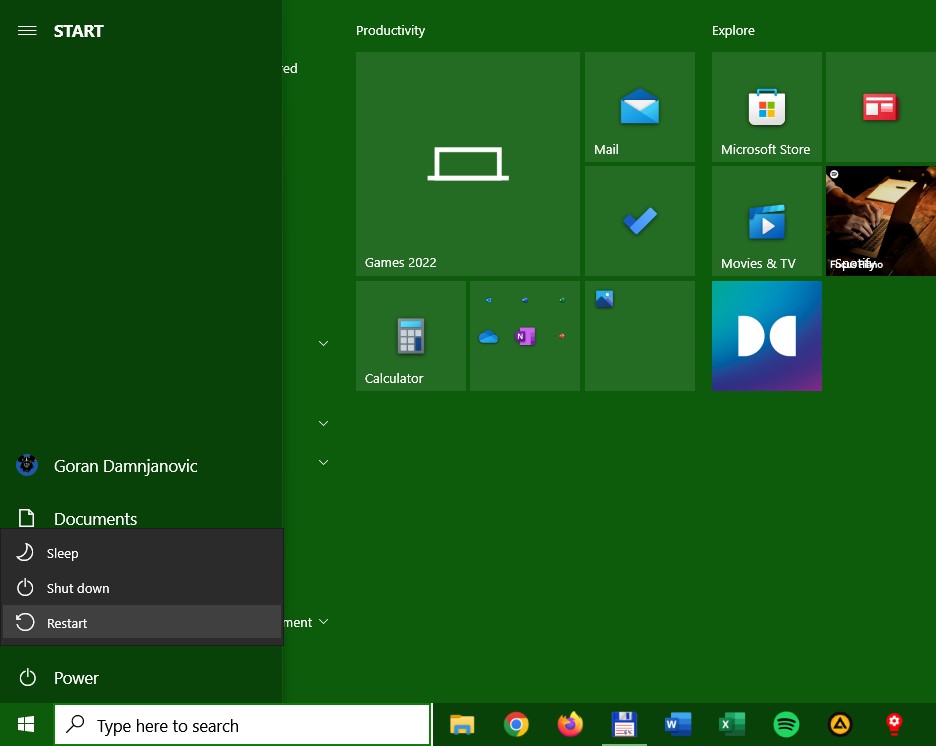Open the red News tile
Screen dimensions: 936x746
(x=881, y=107)
